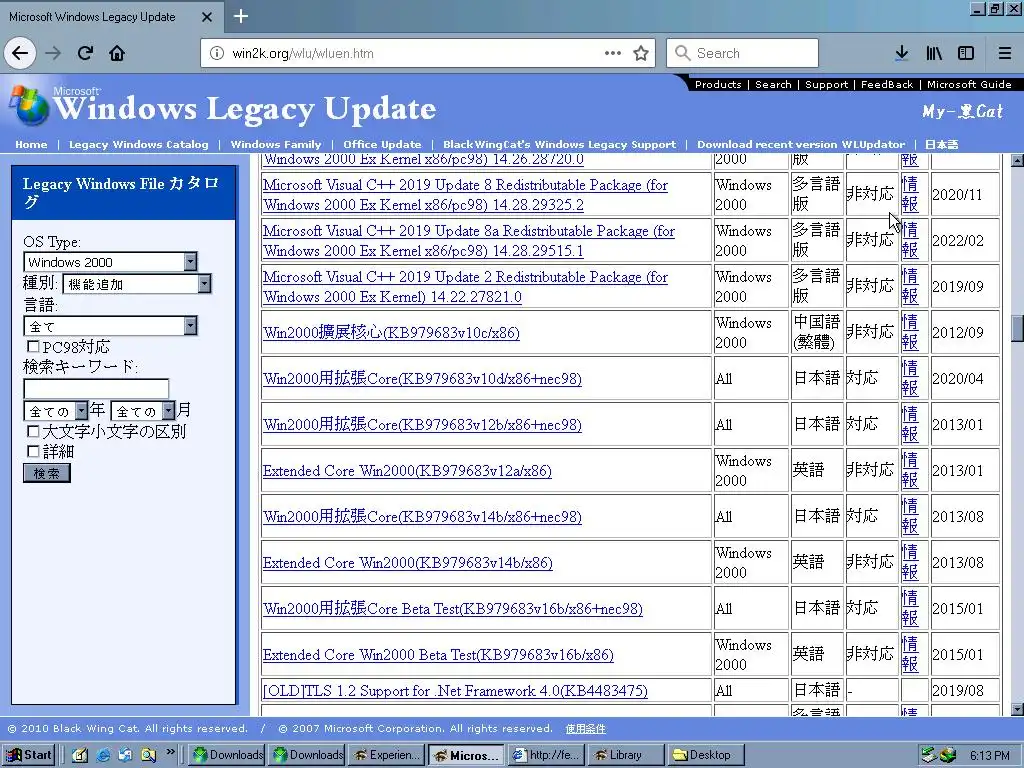
Task: Open Extended Core Win2000 Beta Test v16b link
Action: (x=438, y=654)
